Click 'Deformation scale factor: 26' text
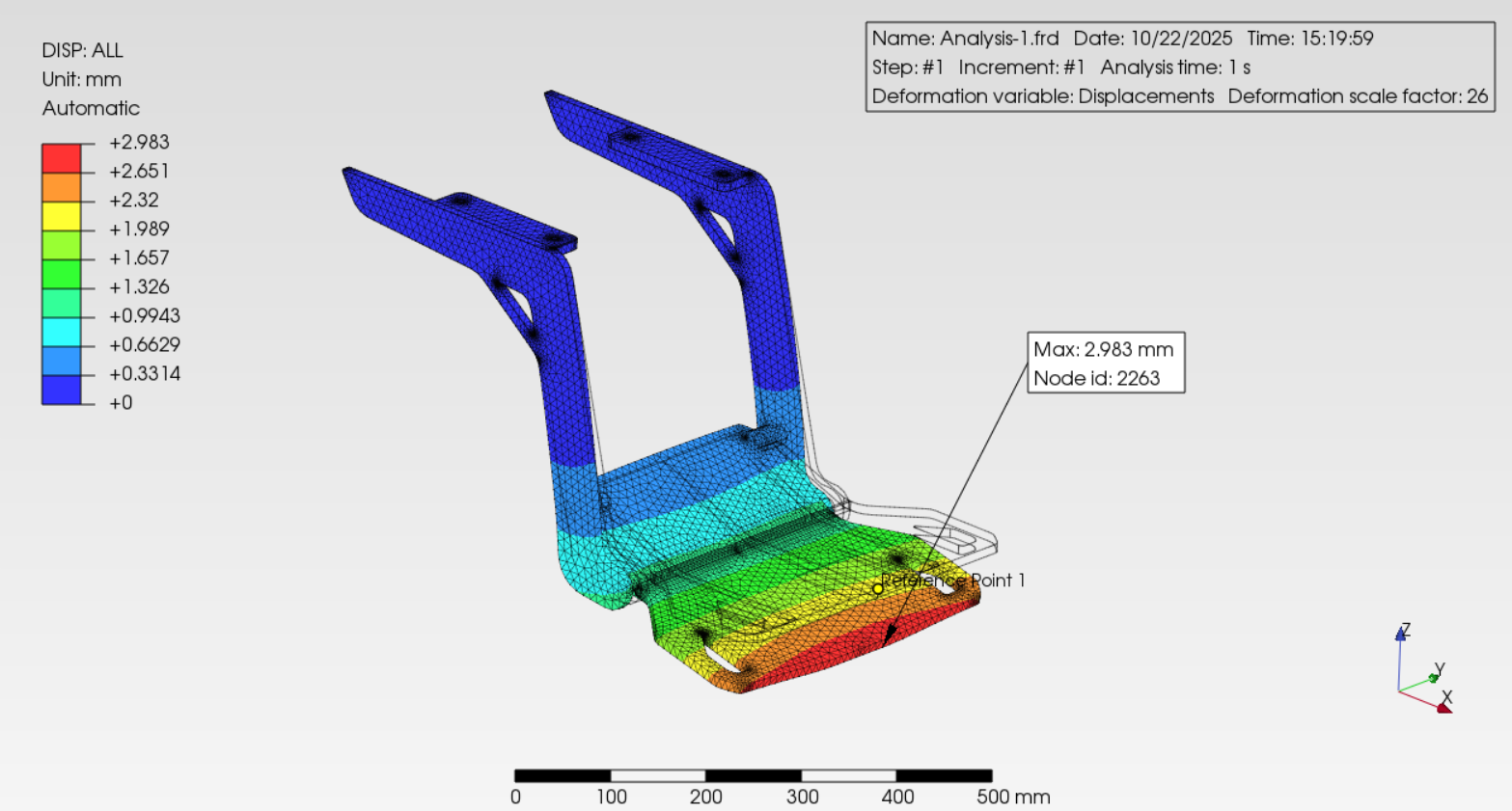Image resolution: width=1512 pixels, height=811 pixels. tap(1358, 96)
